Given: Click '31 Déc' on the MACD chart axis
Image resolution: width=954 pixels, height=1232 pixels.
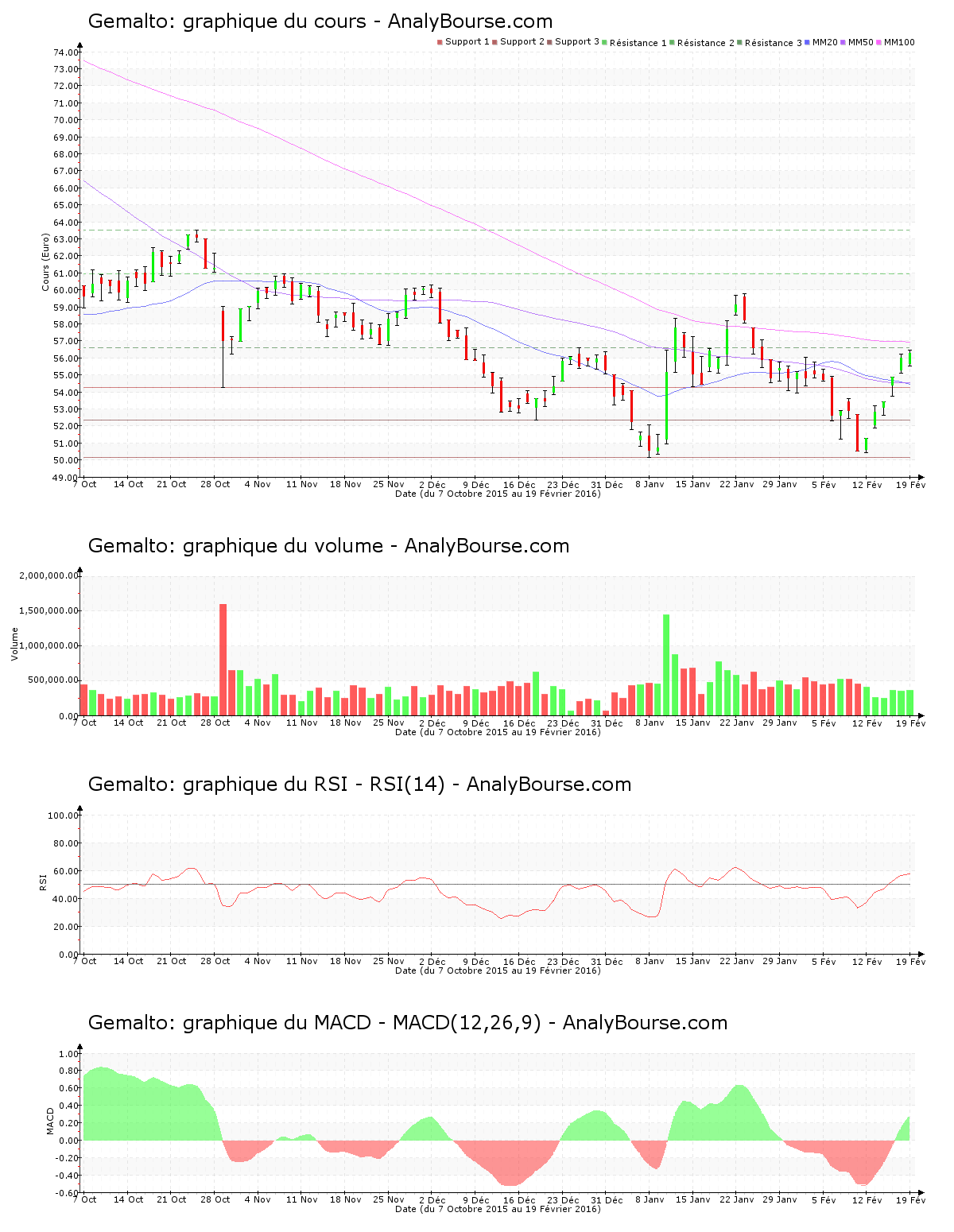Looking at the screenshot, I should tap(607, 1199).
